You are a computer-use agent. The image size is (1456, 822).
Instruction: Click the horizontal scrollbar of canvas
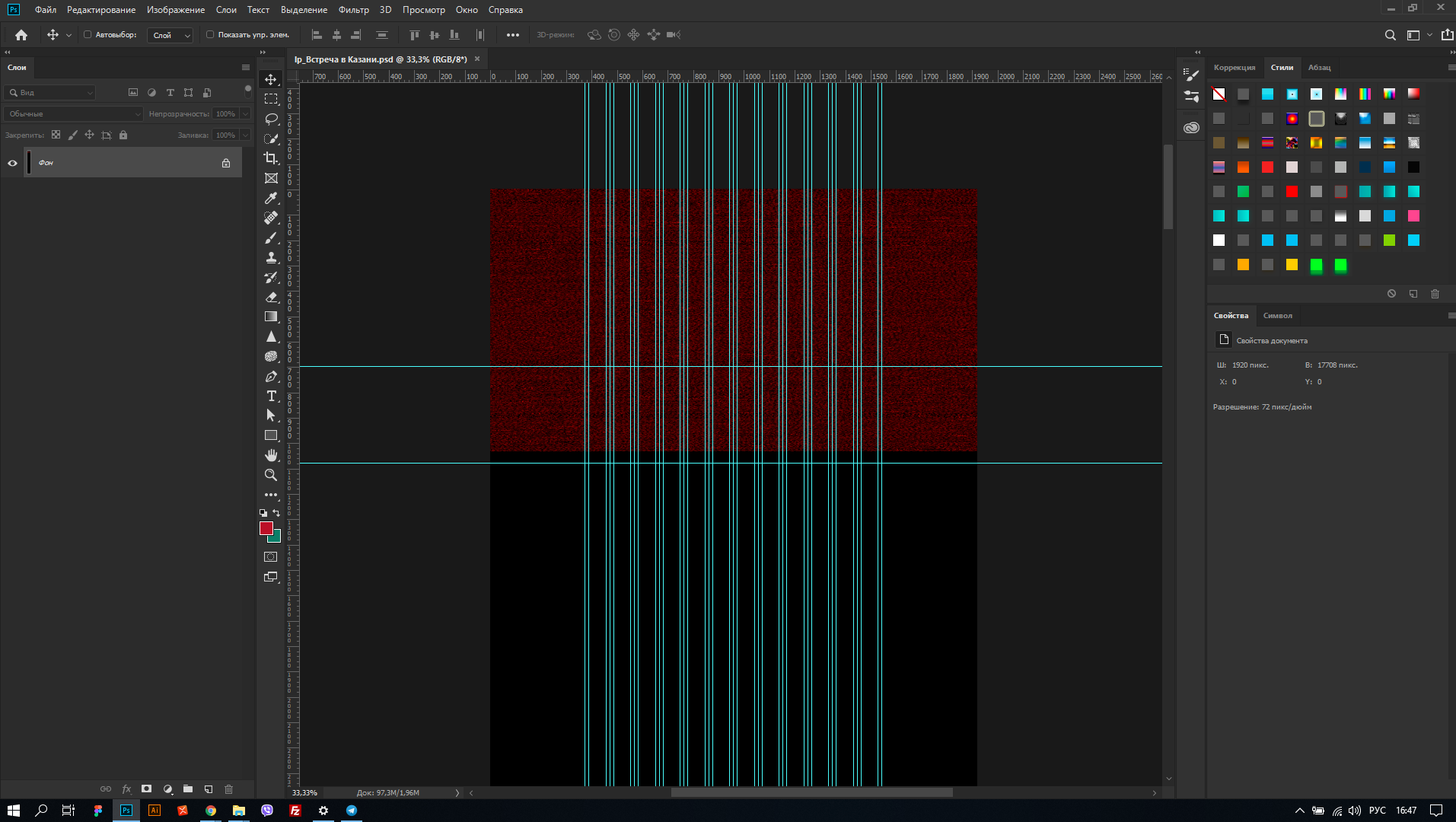click(812, 792)
